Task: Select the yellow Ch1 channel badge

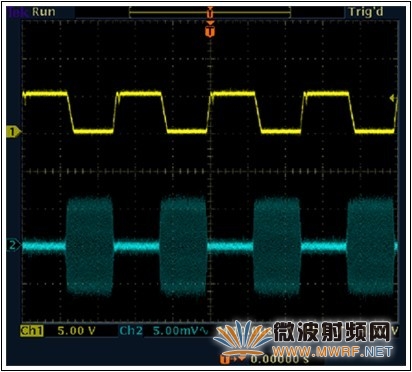Action: pyautogui.click(x=32, y=330)
